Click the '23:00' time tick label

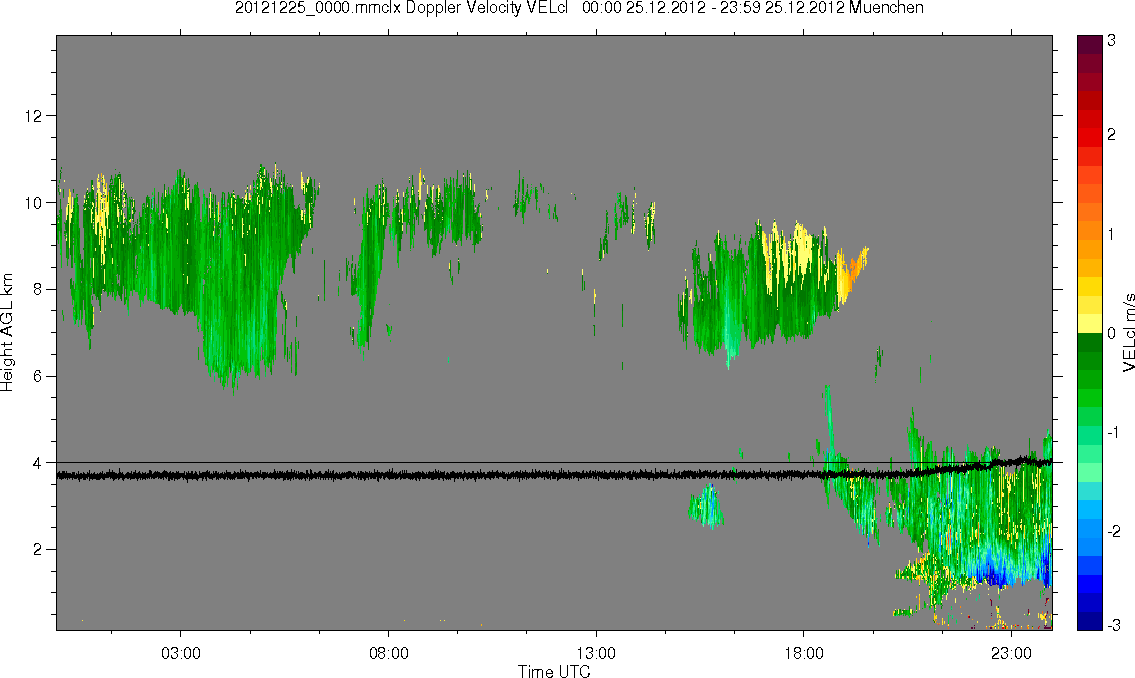tap(1011, 653)
